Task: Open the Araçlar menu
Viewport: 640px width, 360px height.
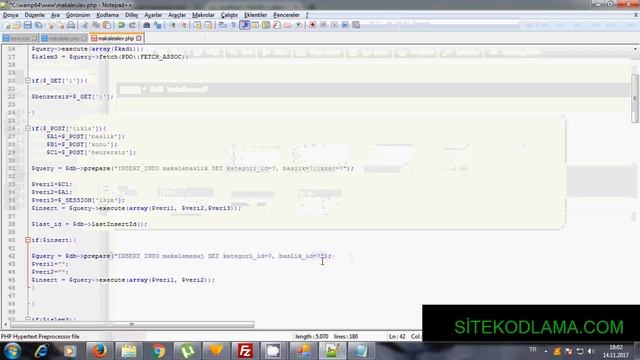Action: pos(177,15)
